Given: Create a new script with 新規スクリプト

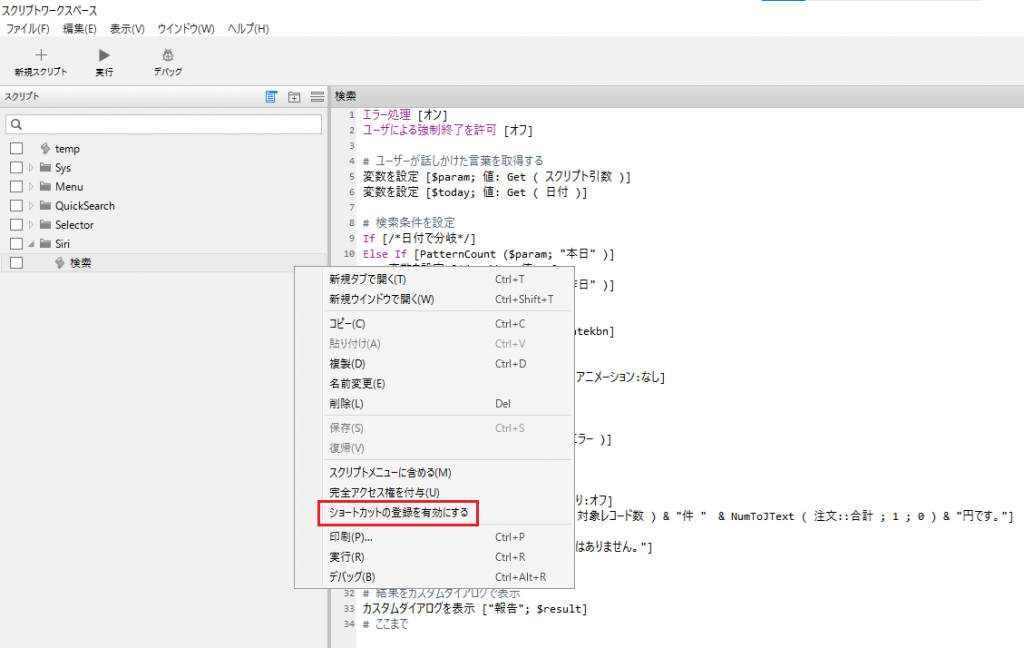Looking at the screenshot, I should 41,61.
